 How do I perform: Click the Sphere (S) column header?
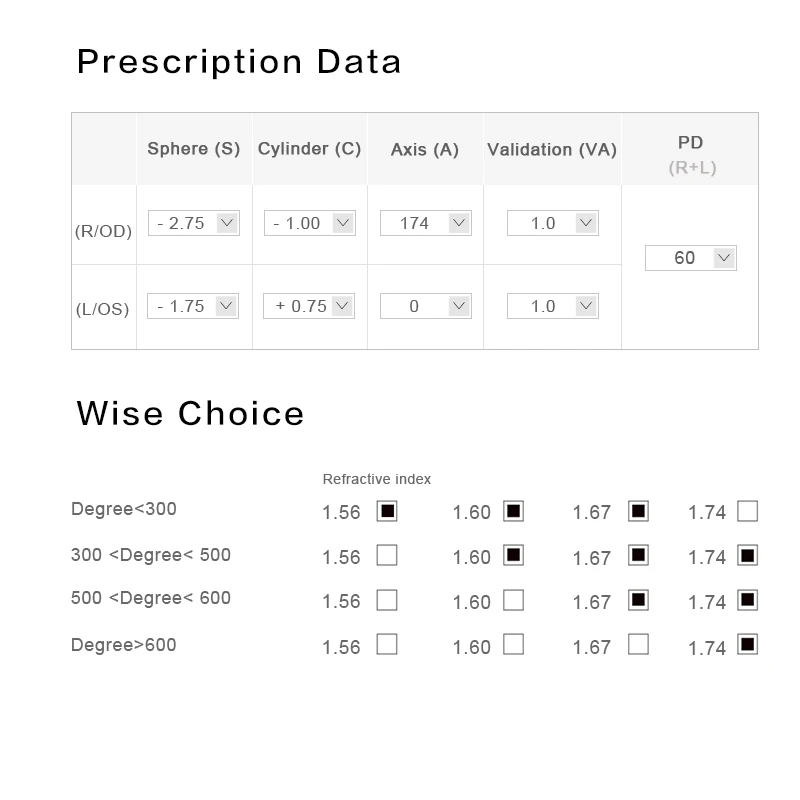194,149
